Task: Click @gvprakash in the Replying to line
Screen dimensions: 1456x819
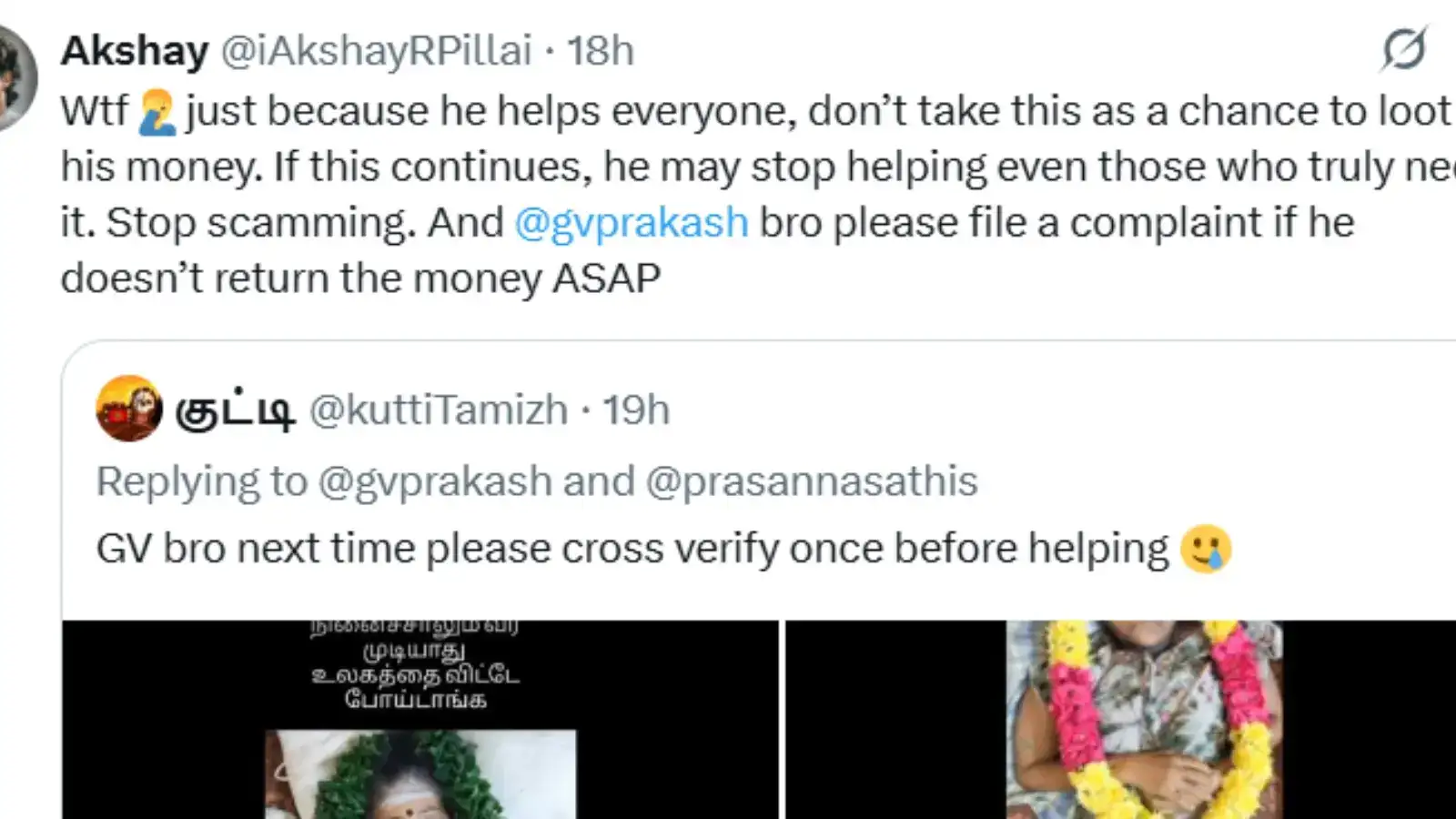Action: coord(435,481)
